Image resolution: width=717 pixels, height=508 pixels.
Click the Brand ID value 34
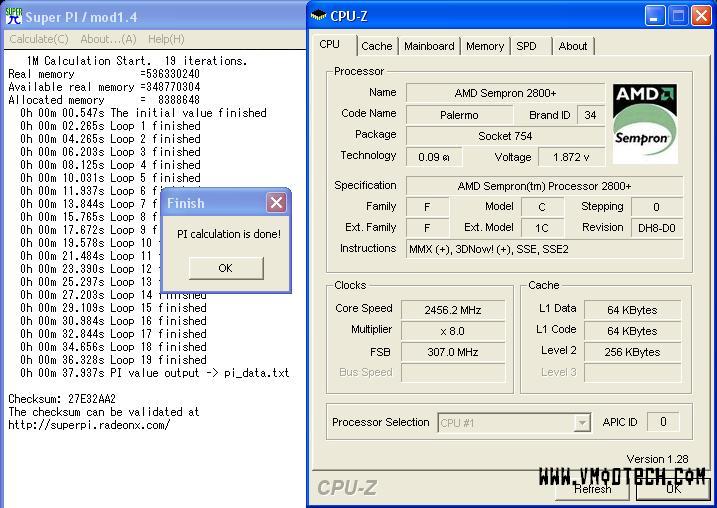tap(590, 115)
